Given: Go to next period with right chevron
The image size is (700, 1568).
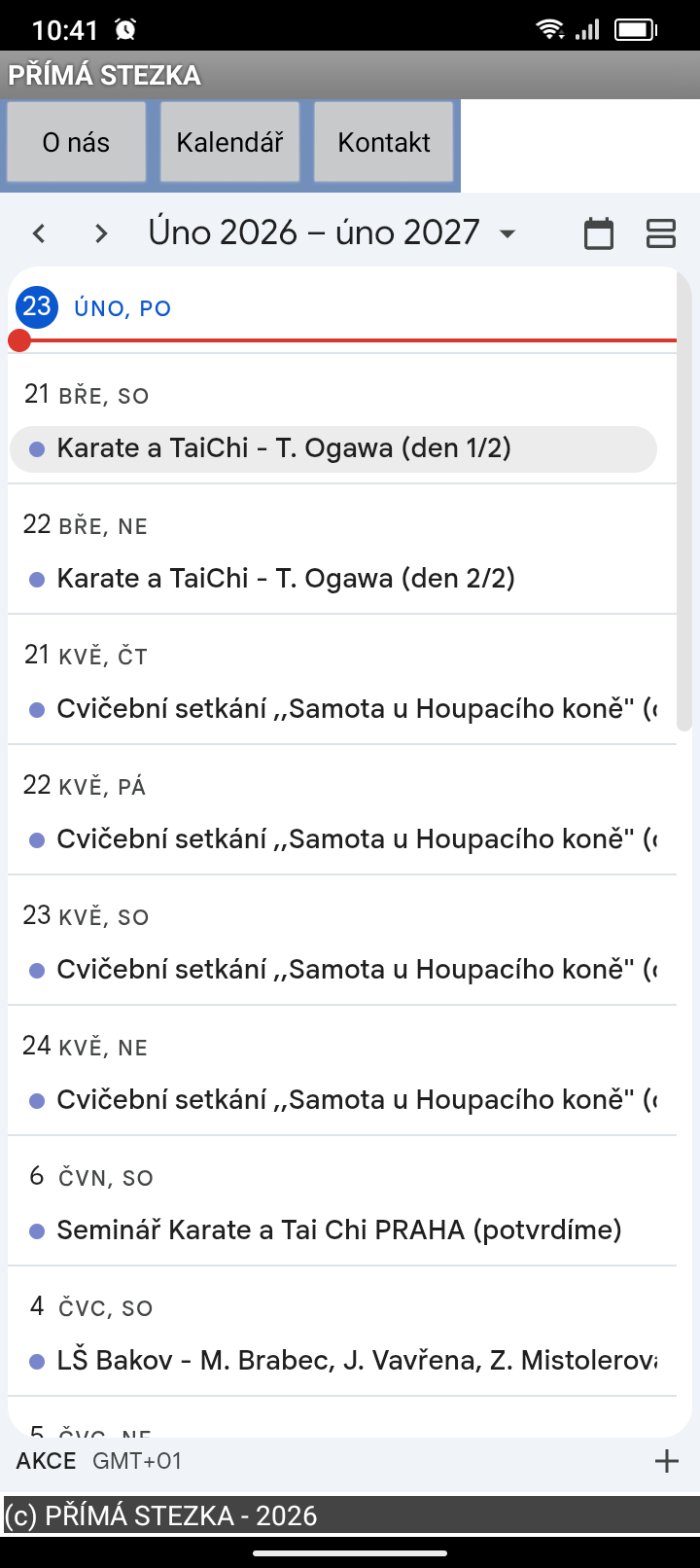Looking at the screenshot, I should click(101, 233).
